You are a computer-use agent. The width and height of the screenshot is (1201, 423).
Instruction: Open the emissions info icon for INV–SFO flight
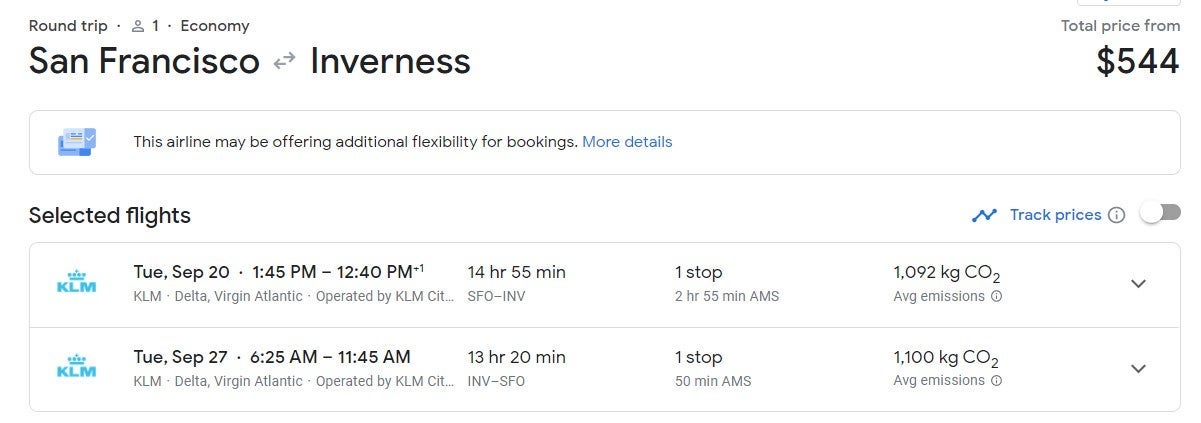point(996,381)
